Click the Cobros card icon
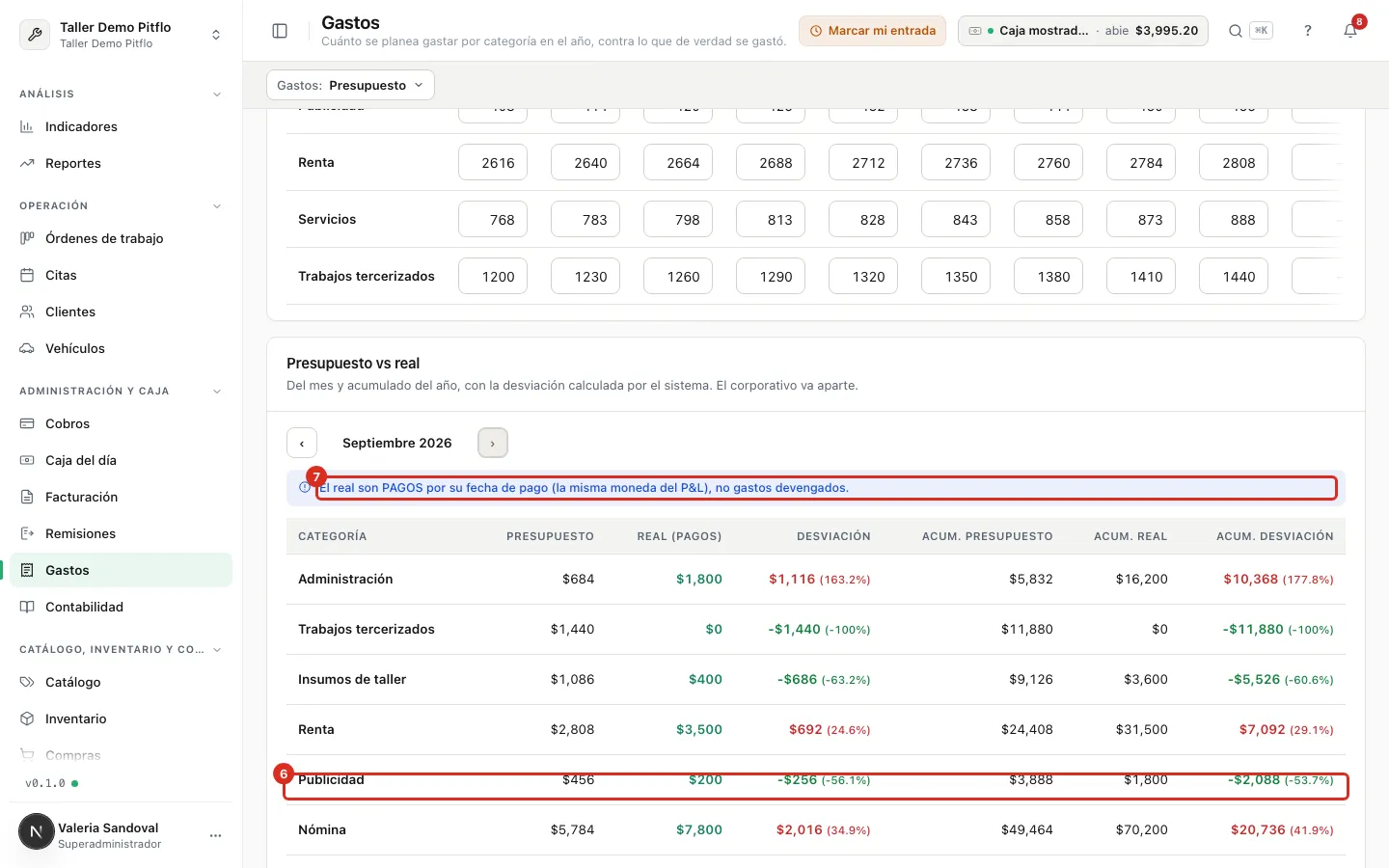 coord(27,423)
